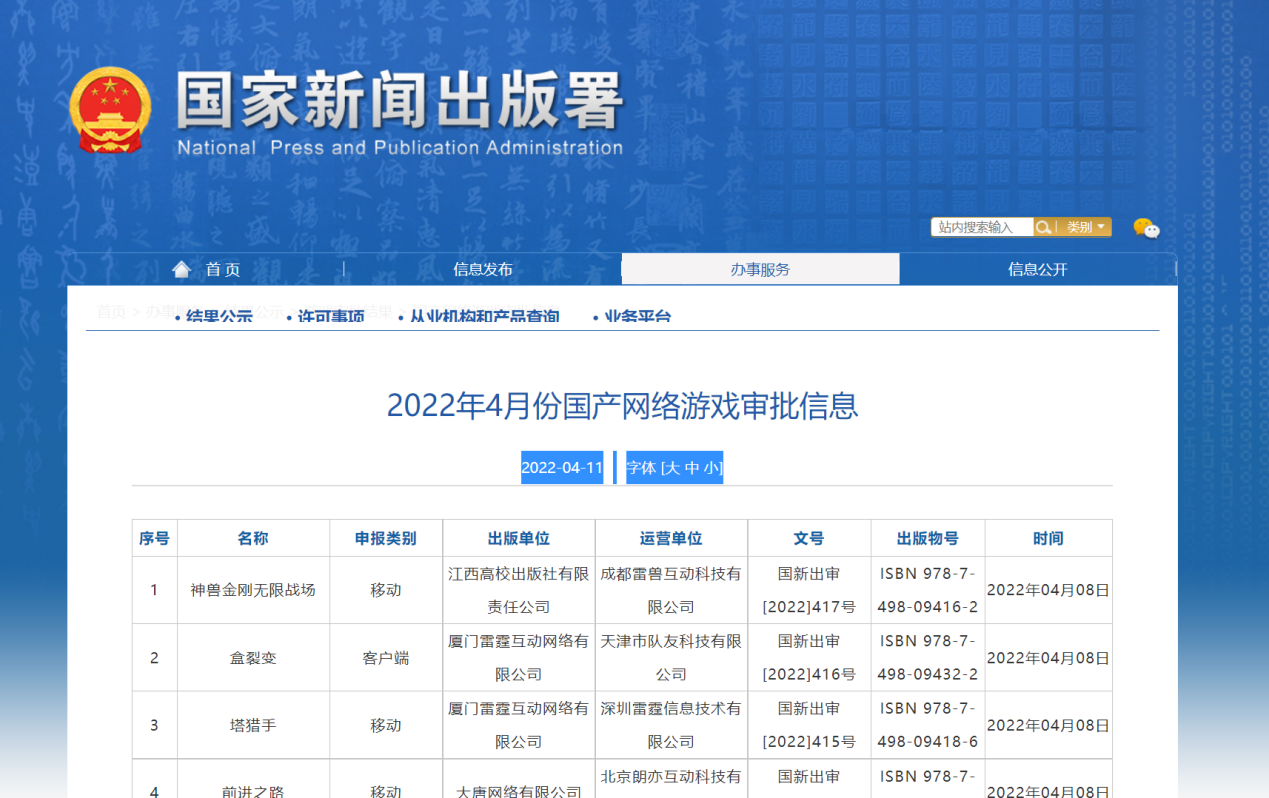
Task: Click into the 站内搜索输入 search field
Action: (980, 226)
